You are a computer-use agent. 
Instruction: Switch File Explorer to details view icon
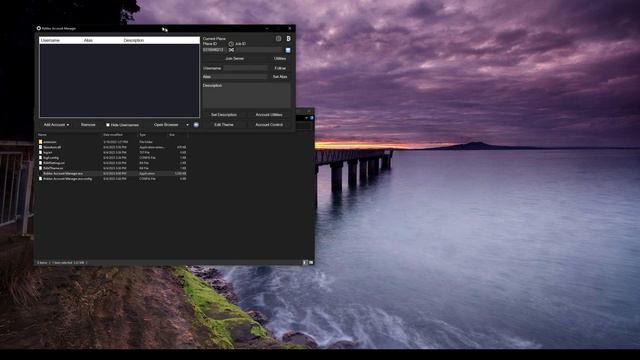click(305, 262)
